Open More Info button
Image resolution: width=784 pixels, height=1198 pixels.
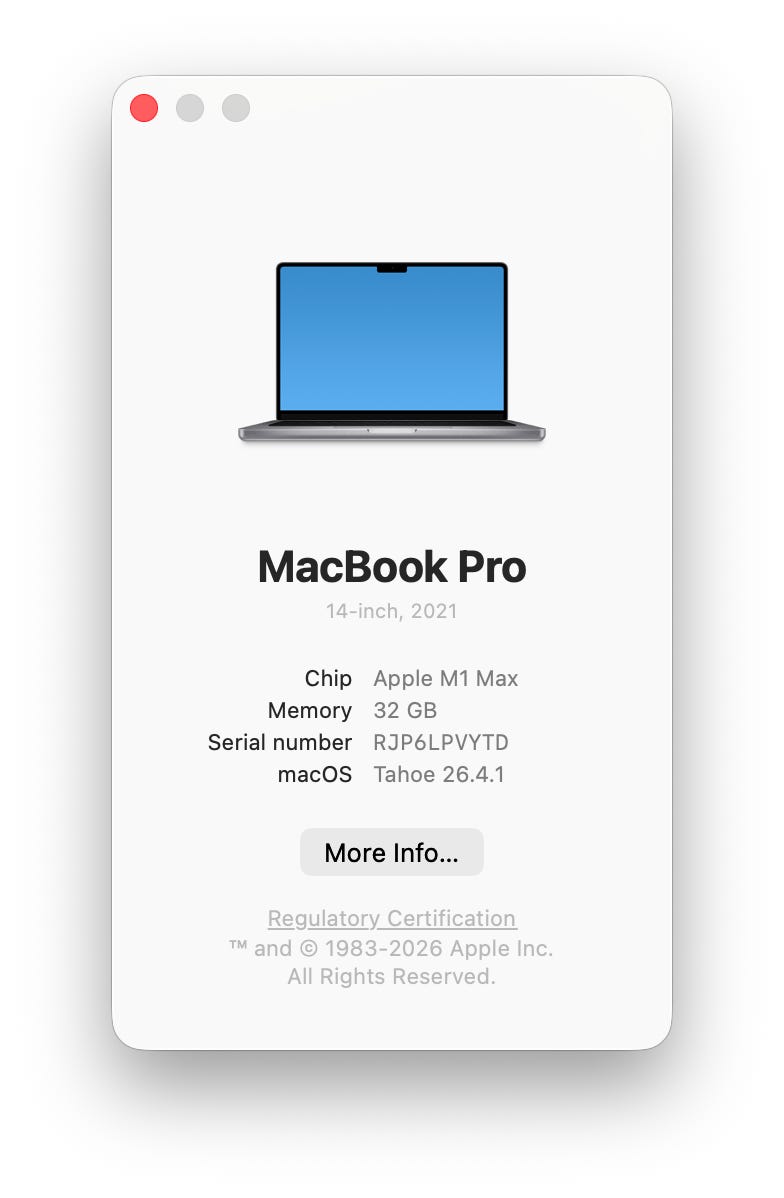pyautogui.click(x=391, y=852)
